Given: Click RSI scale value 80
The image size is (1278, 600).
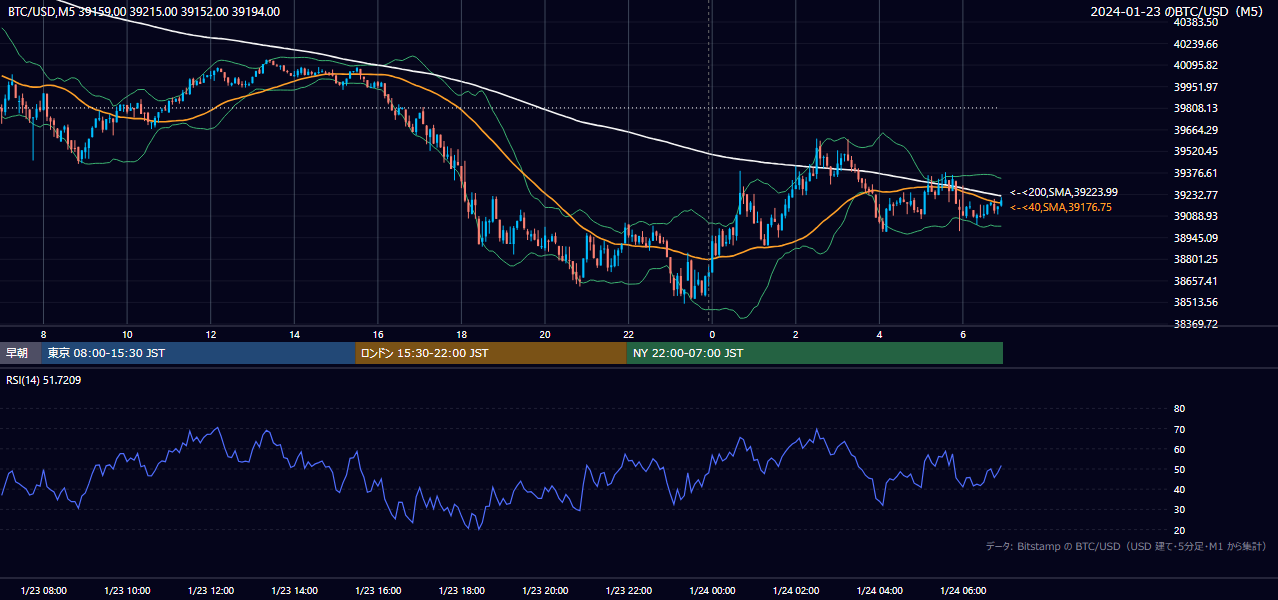Looking at the screenshot, I should (x=1179, y=409).
